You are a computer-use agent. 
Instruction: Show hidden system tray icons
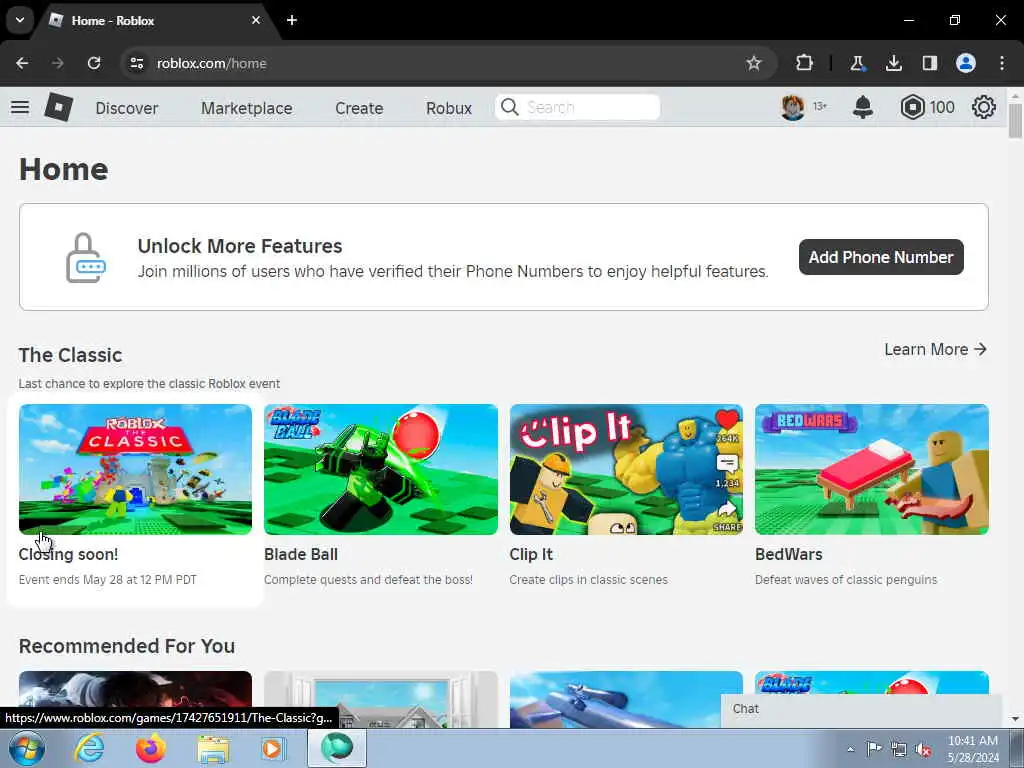[850, 749]
